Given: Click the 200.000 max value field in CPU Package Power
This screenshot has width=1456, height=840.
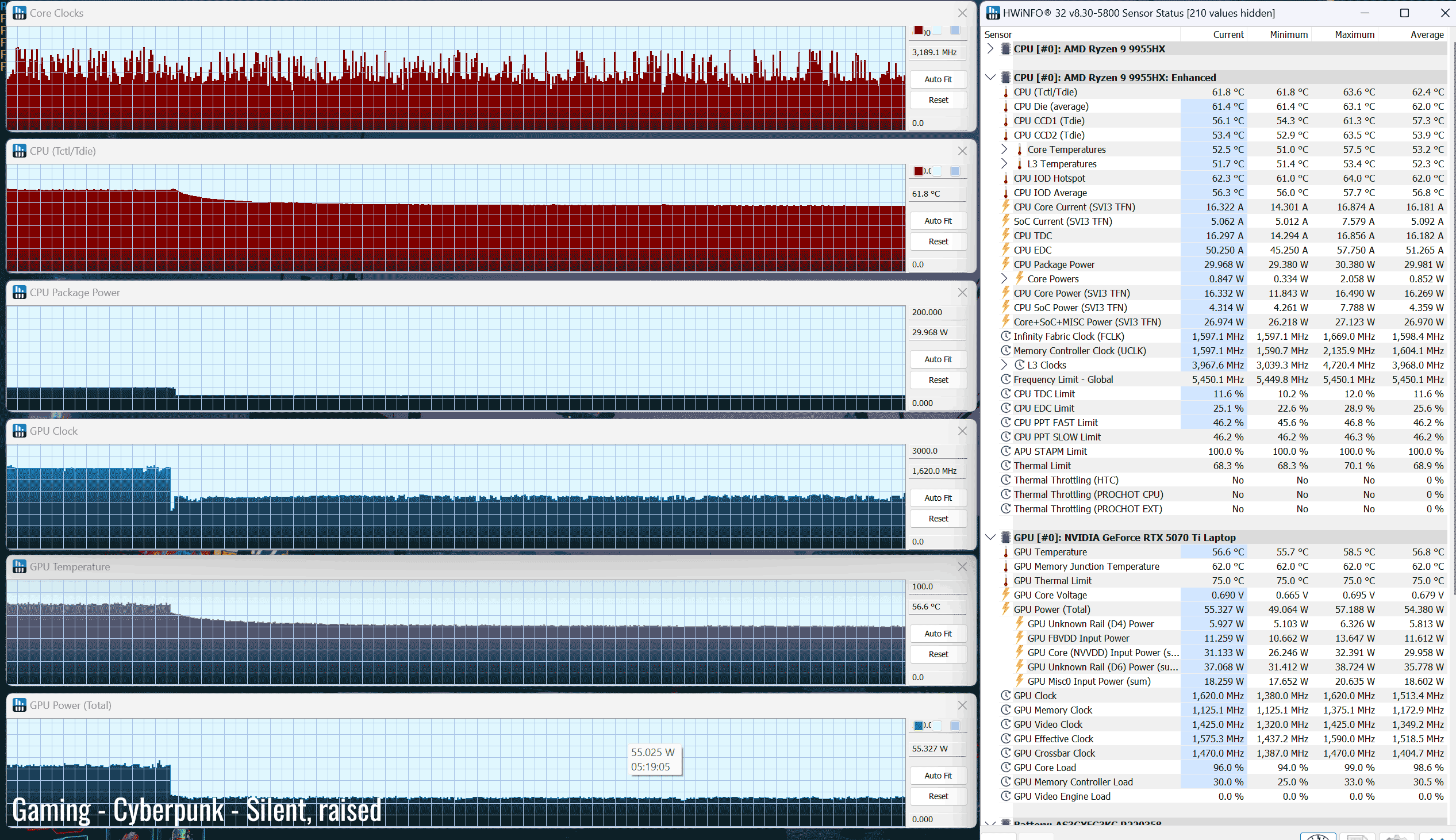Looking at the screenshot, I should tap(937, 312).
